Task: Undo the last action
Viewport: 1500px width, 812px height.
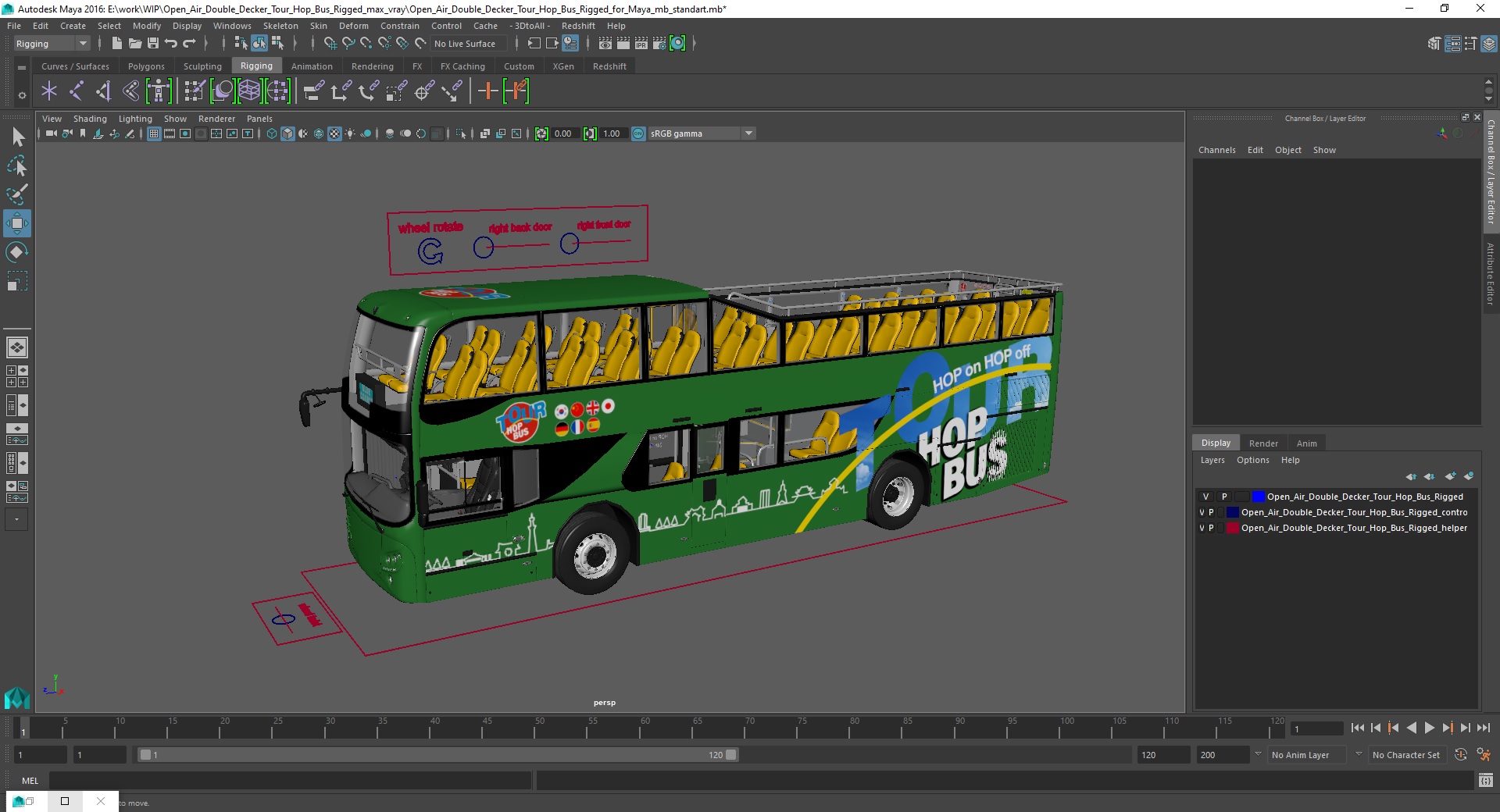Action: [x=171, y=44]
